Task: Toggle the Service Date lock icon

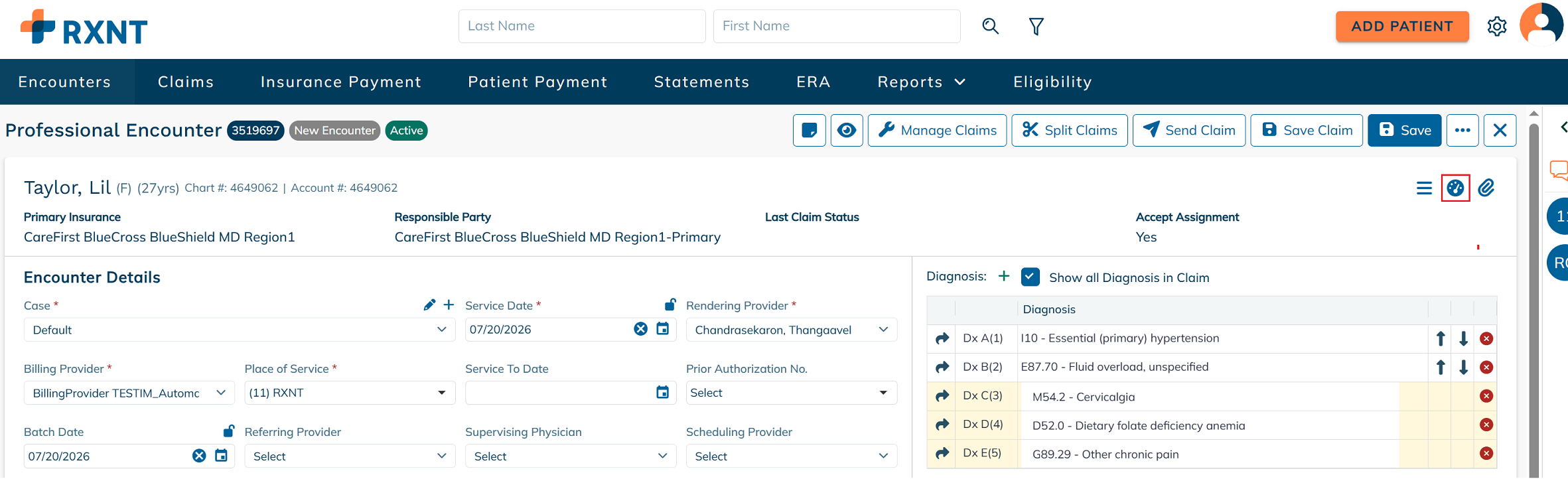Action: click(670, 304)
